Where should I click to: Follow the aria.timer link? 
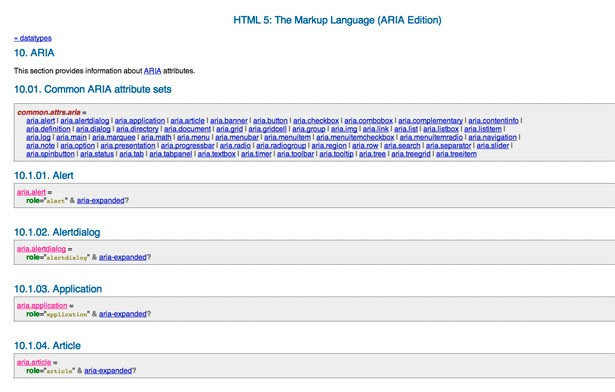(x=256, y=154)
